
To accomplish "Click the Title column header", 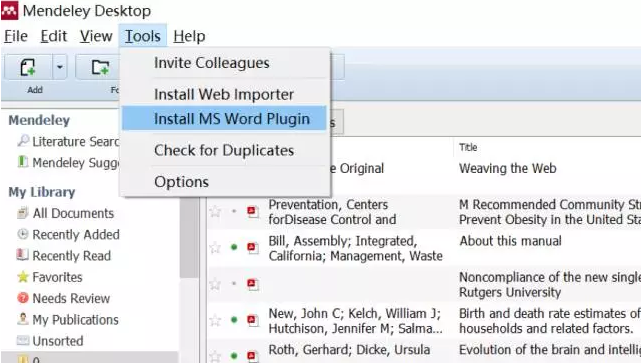I will tap(468, 147).
